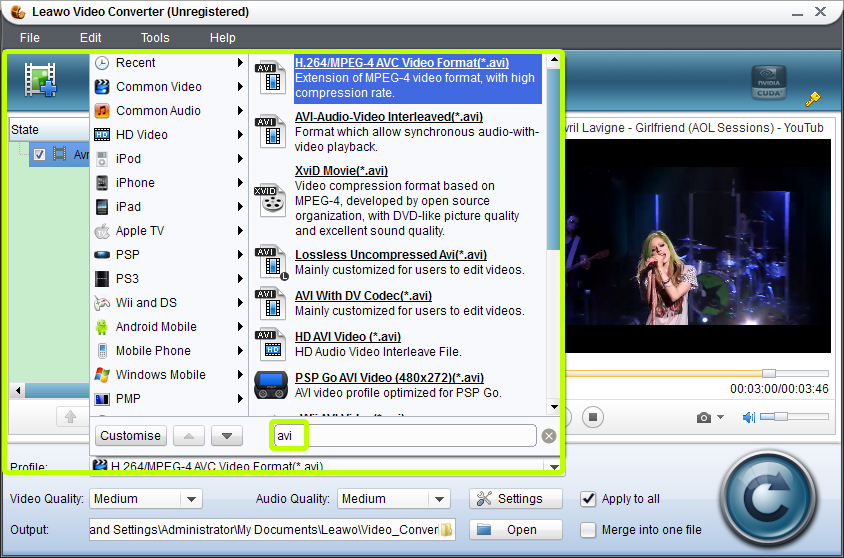Image resolution: width=844 pixels, height=558 pixels.
Task: Open the Help menu
Action: point(222,38)
